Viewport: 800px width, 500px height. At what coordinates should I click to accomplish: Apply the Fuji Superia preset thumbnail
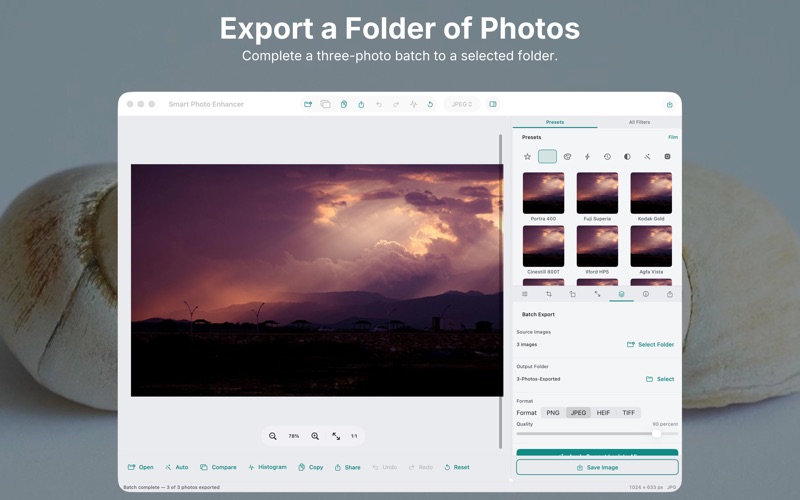click(x=597, y=193)
